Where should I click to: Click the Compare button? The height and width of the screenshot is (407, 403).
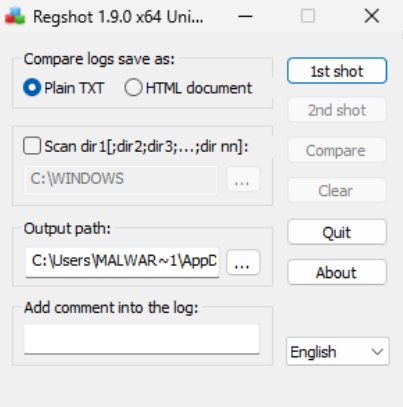click(337, 150)
